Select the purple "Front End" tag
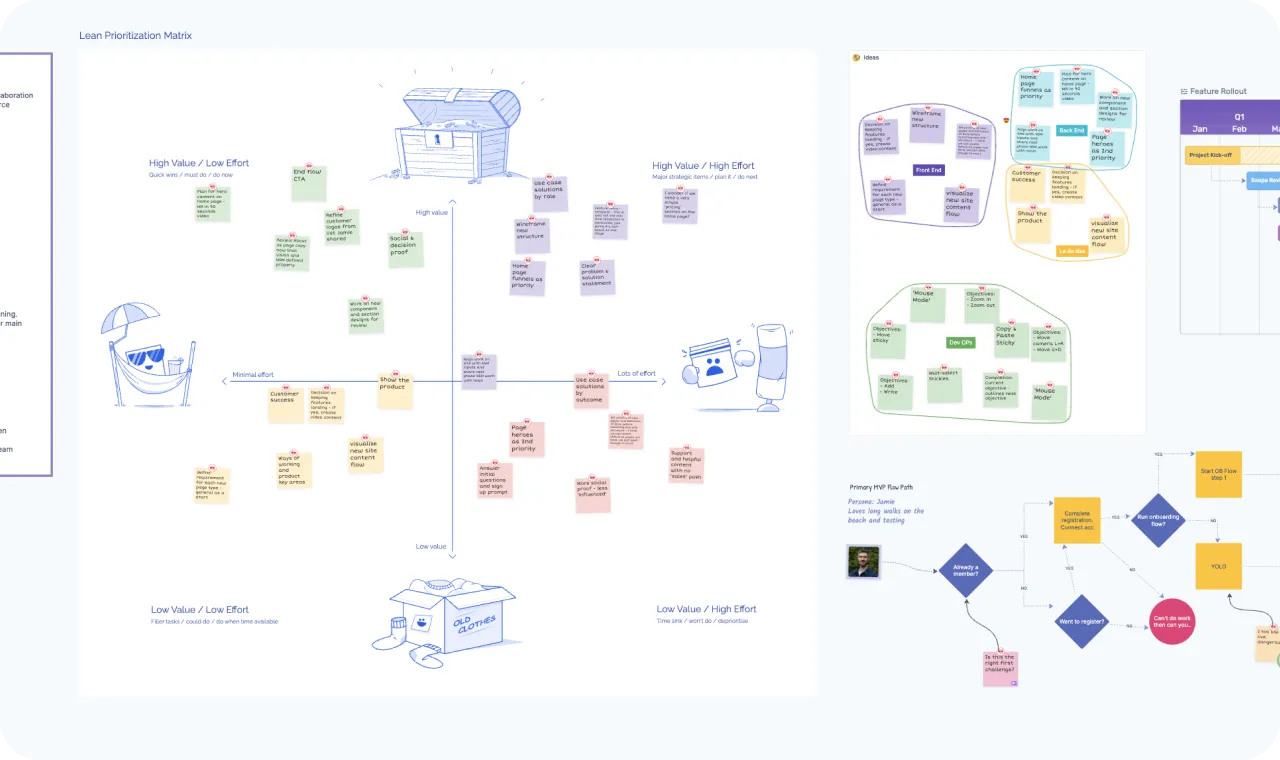The height and width of the screenshot is (760, 1280). 928,170
